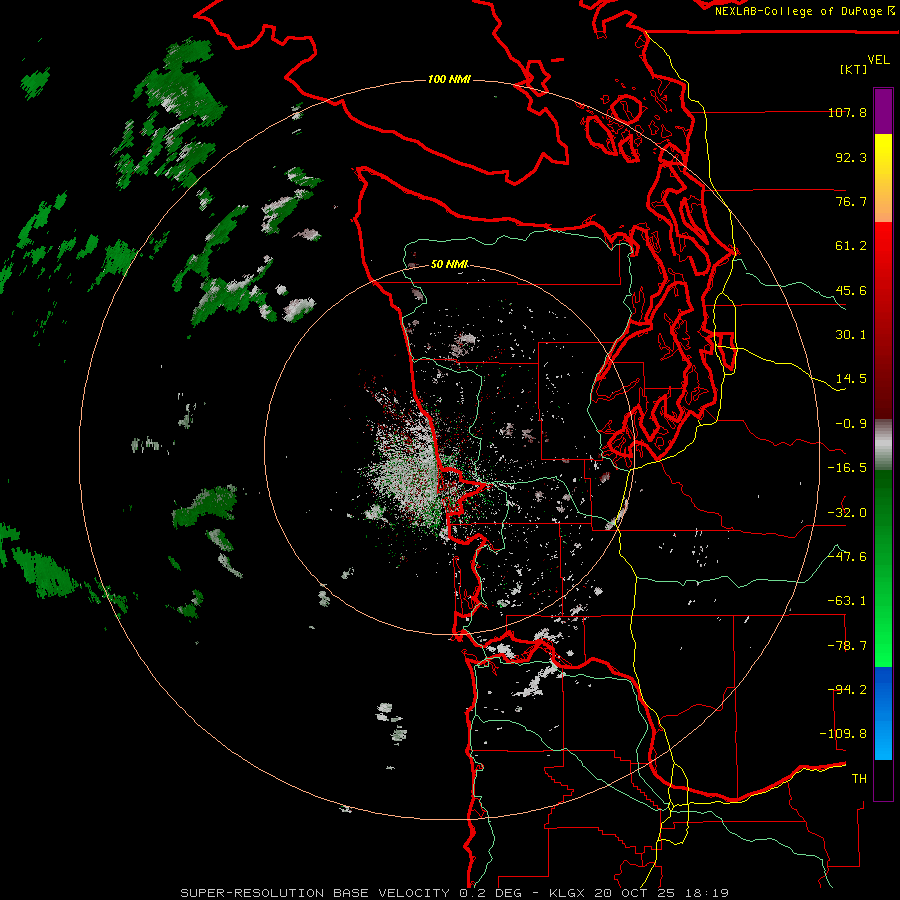Select the -78.7 velocity scale value
900x900 pixels.
click(847, 646)
